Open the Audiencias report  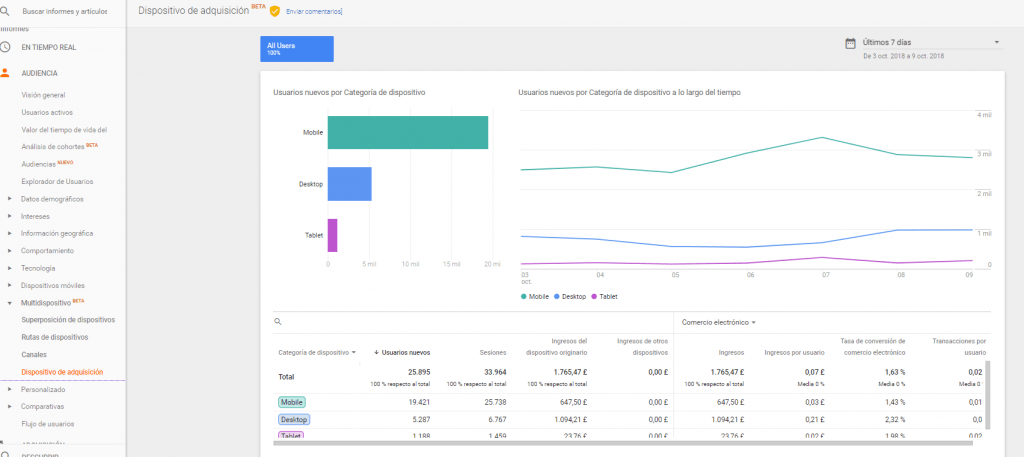click(39, 164)
